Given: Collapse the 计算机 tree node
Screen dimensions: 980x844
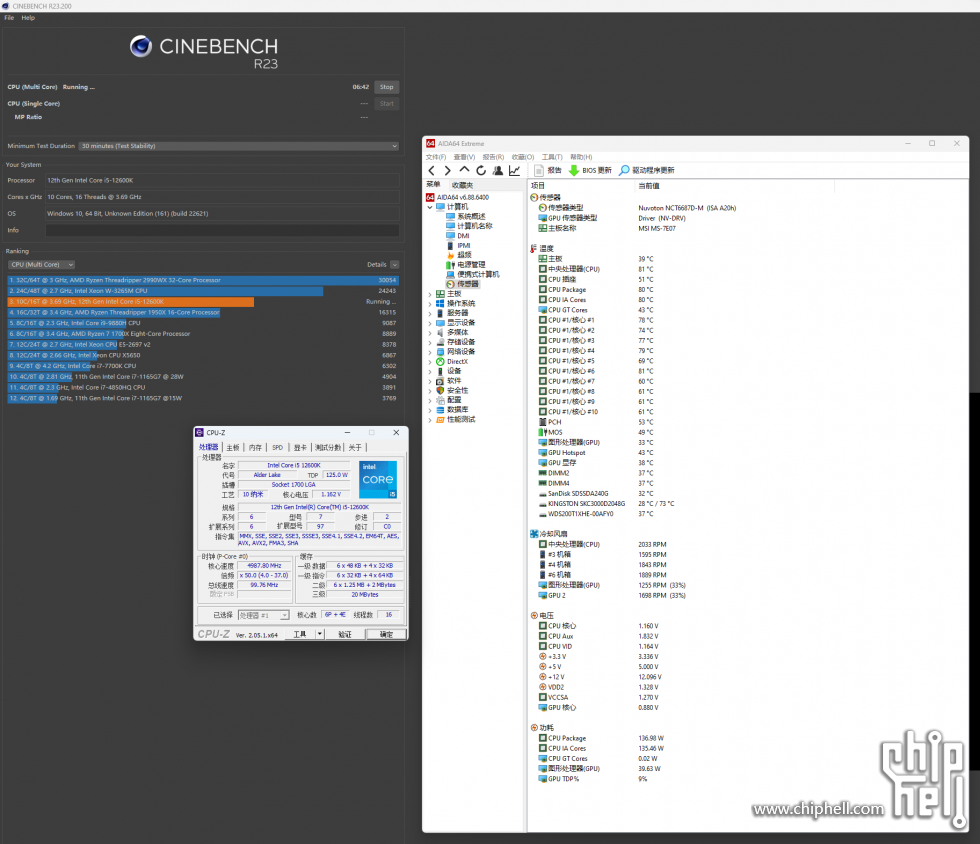Looking at the screenshot, I should pyautogui.click(x=430, y=207).
